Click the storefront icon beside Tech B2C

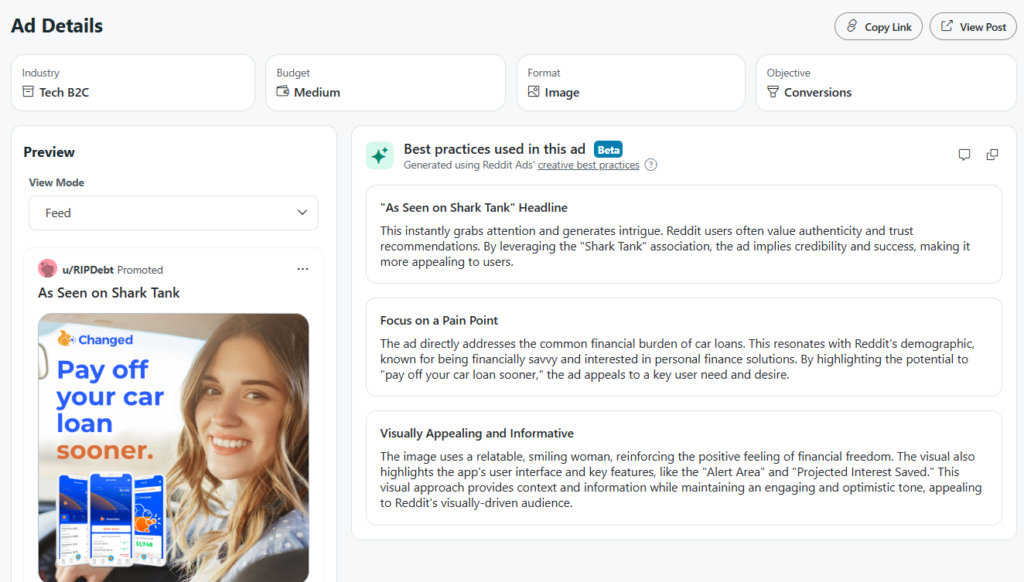29,92
